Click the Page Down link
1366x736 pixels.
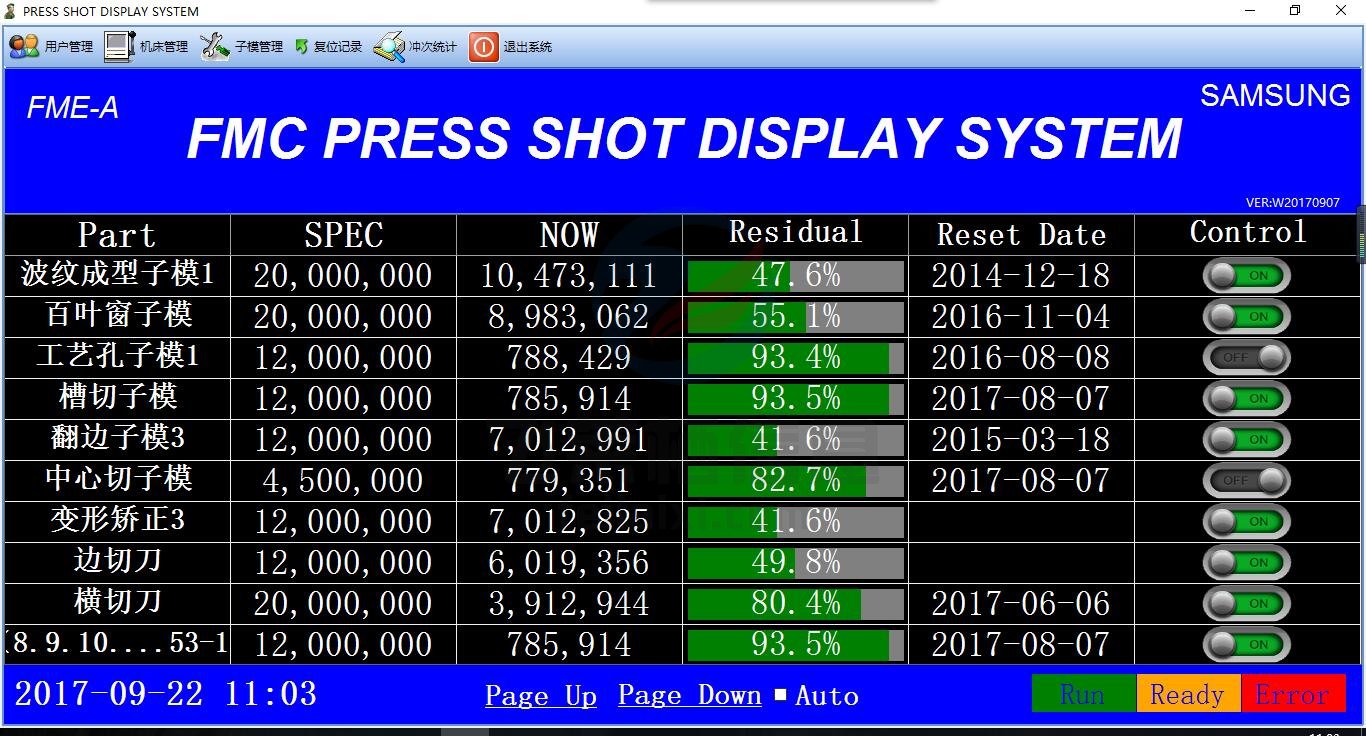pyautogui.click(x=690, y=696)
